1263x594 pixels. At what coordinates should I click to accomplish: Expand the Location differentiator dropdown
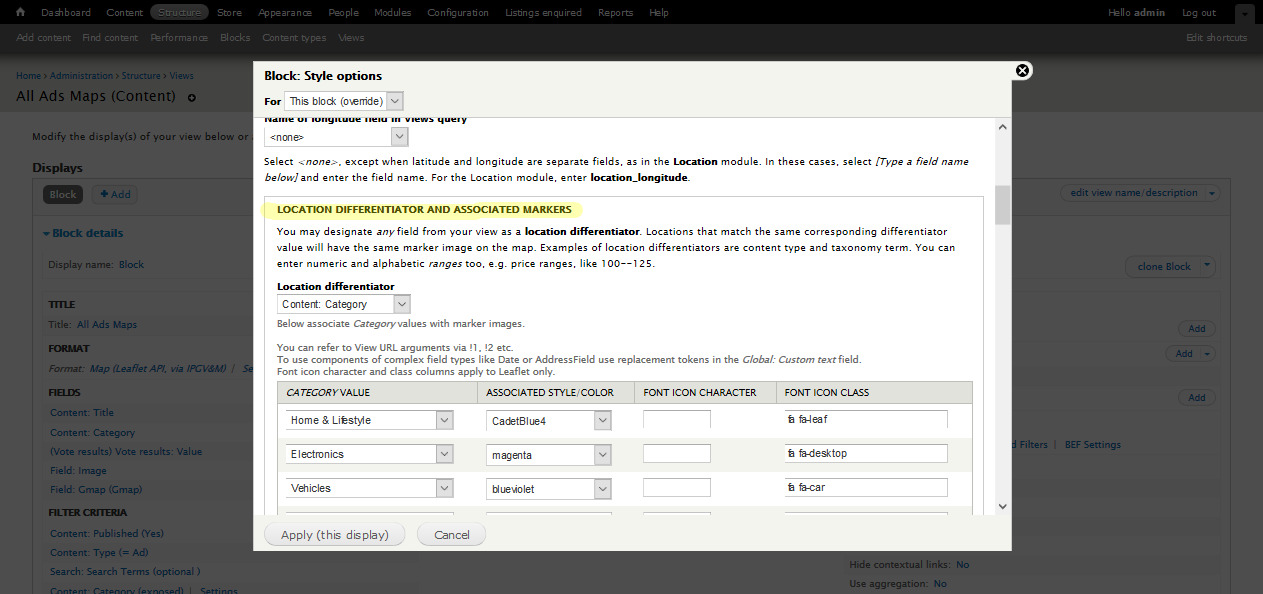[x=343, y=304]
